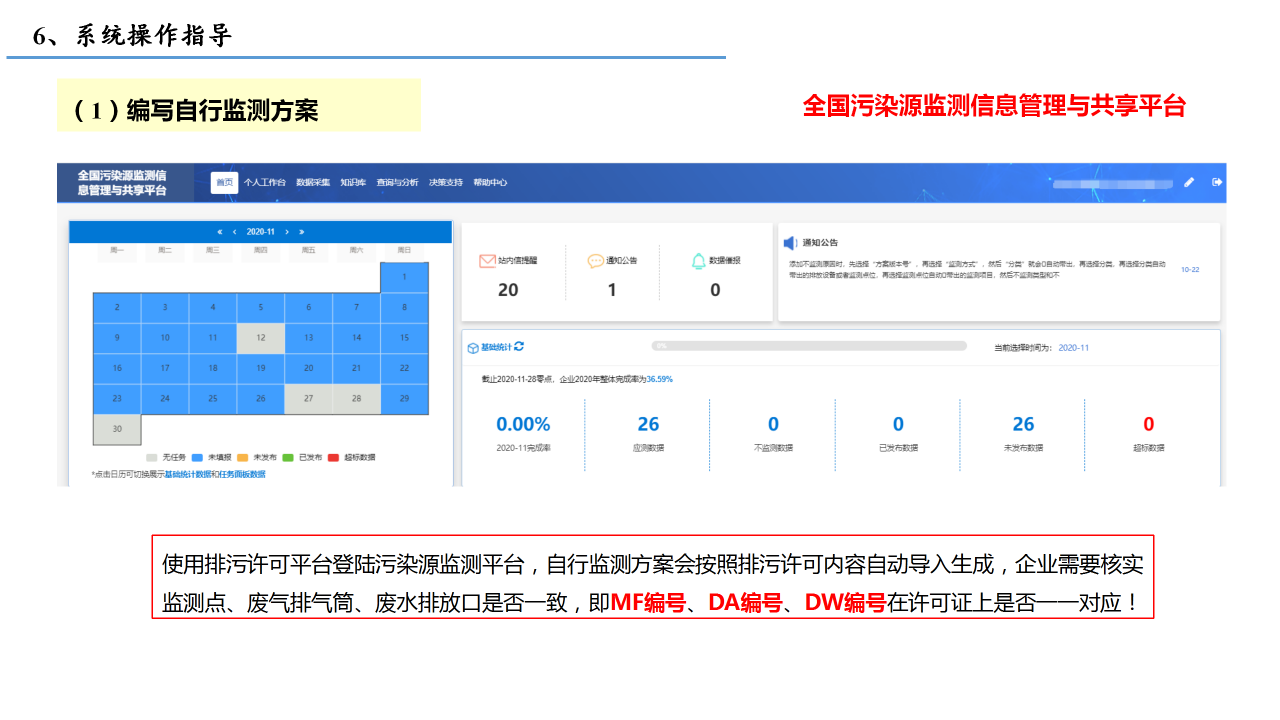The height and width of the screenshot is (720, 1280).
Task: Refresh the 基础统计 panel with the refresh icon
Action: point(519,347)
